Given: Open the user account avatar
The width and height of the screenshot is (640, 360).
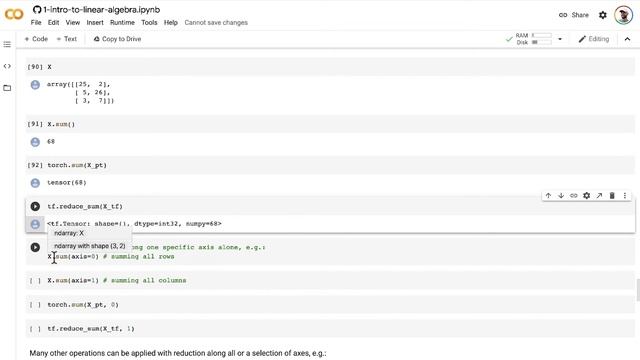Looking at the screenshot, I should (x=623, y=15).
